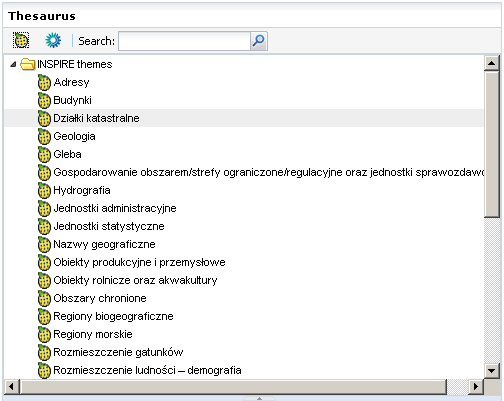Image resolution: width=504 pixels, height=401 pixels.
Task: Select Obiekty produkcyjne i przemysłowe
Action: 139,262
